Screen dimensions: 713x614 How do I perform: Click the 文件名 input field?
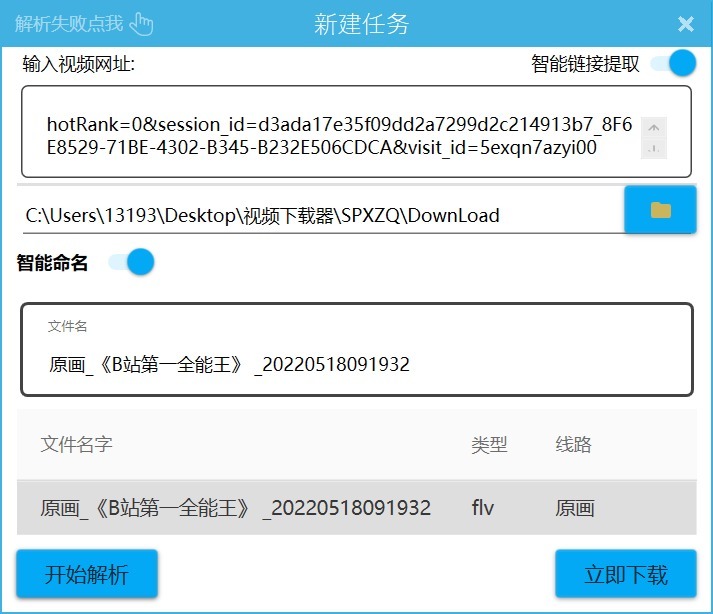pos(355,364)
